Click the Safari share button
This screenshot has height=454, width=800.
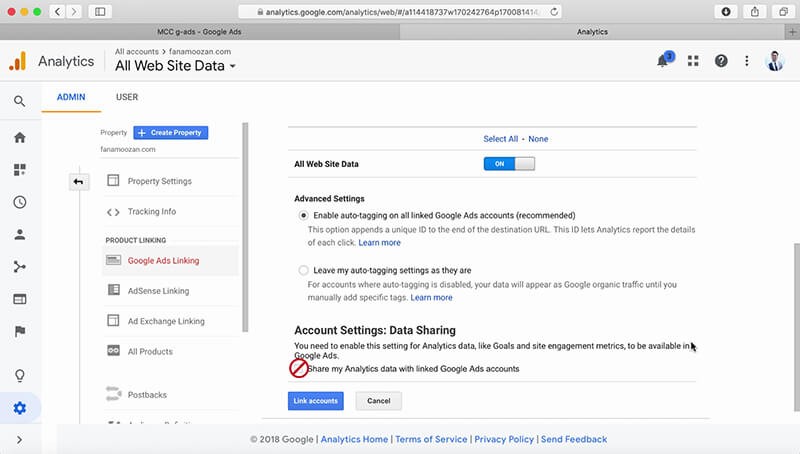point(755,12)
